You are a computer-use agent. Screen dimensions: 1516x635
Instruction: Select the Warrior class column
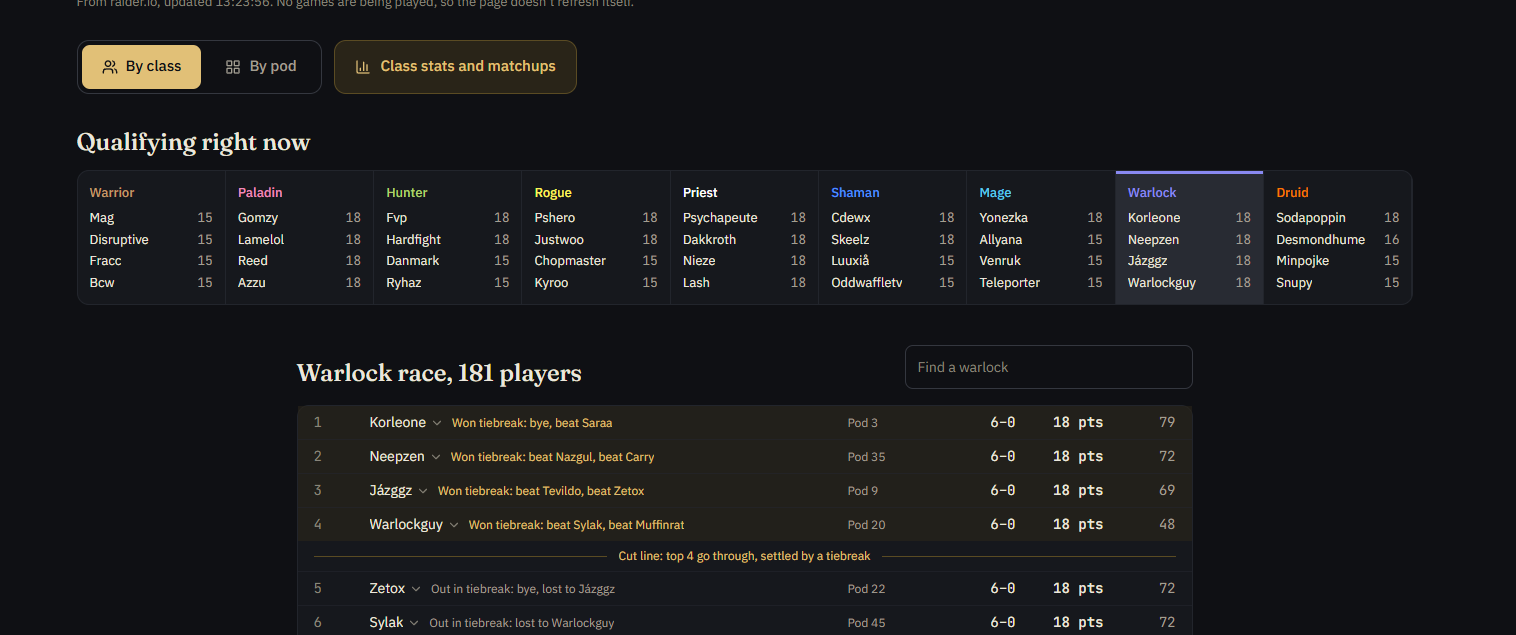(151, 237)
